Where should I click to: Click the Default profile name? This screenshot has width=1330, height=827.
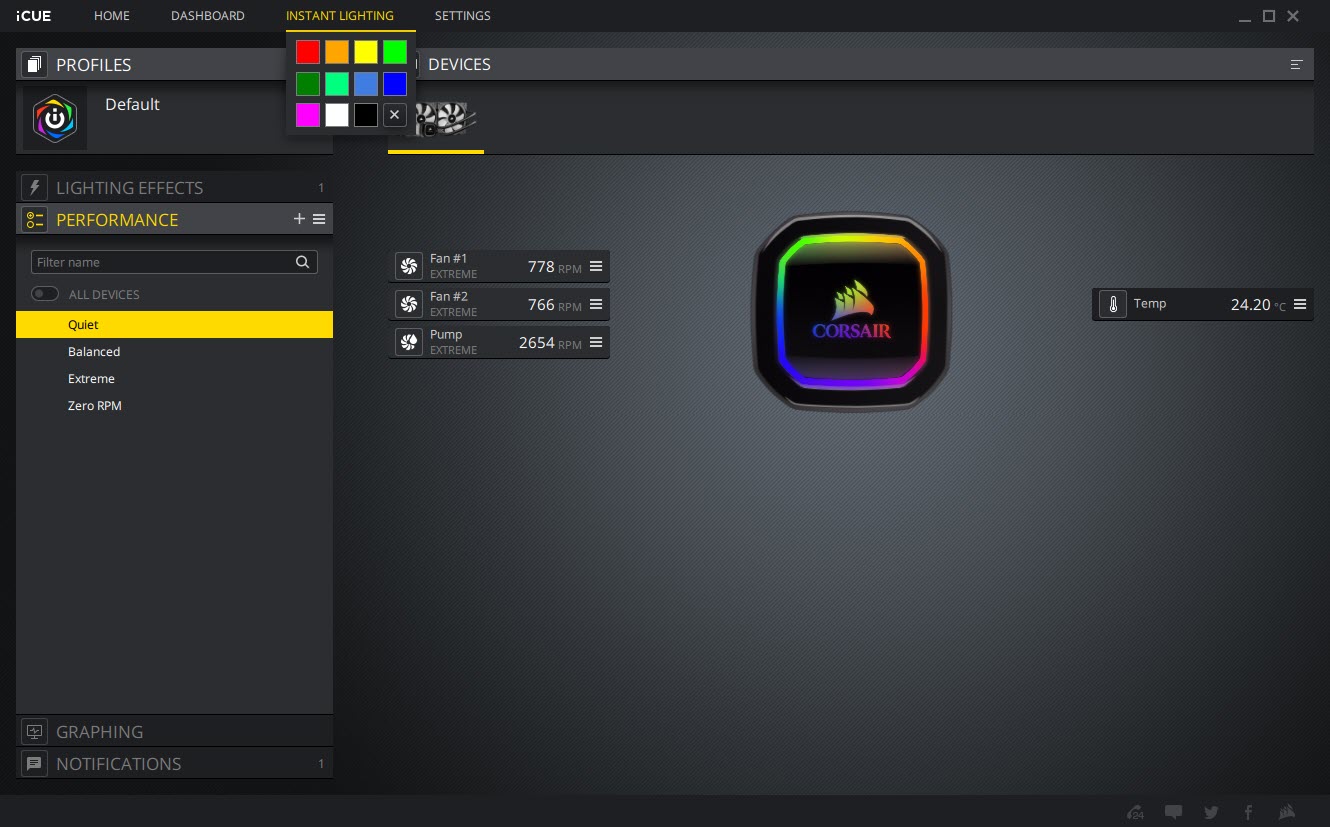click(x=132, y=104)
